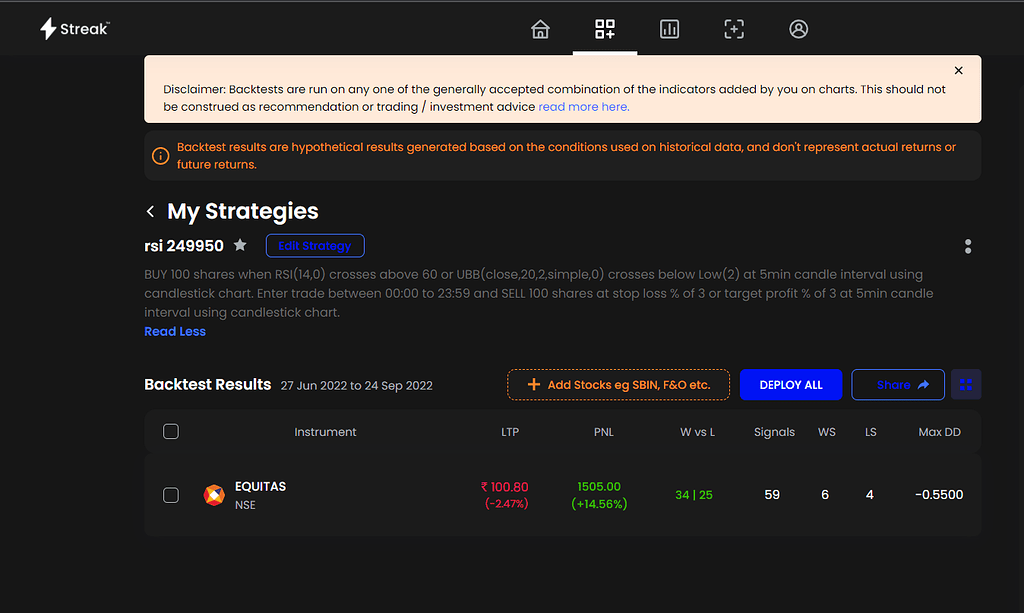
Task: Open Home via the house icon
Action: [x=540, y=29]
